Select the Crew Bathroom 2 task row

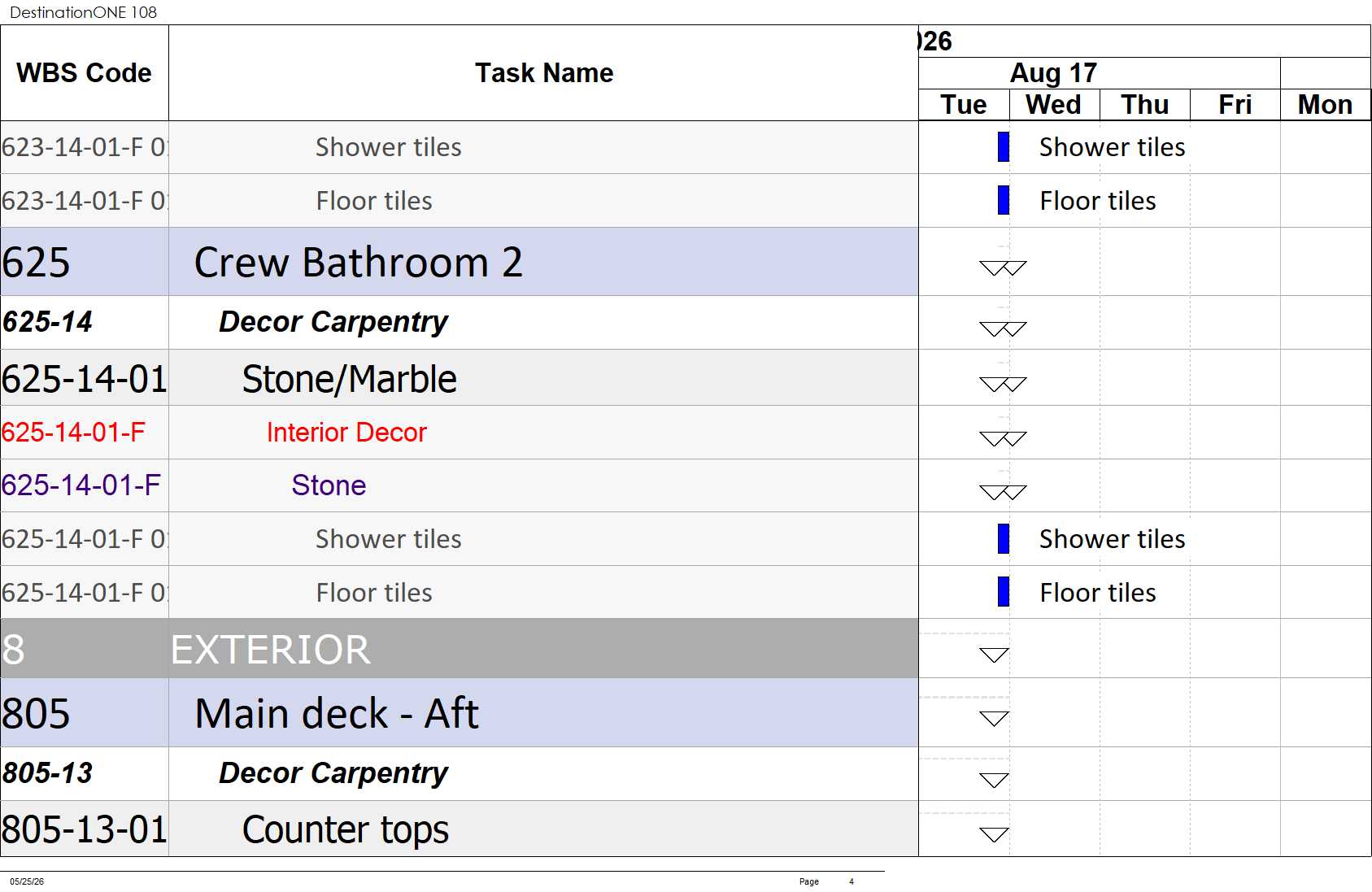[460, 262]
